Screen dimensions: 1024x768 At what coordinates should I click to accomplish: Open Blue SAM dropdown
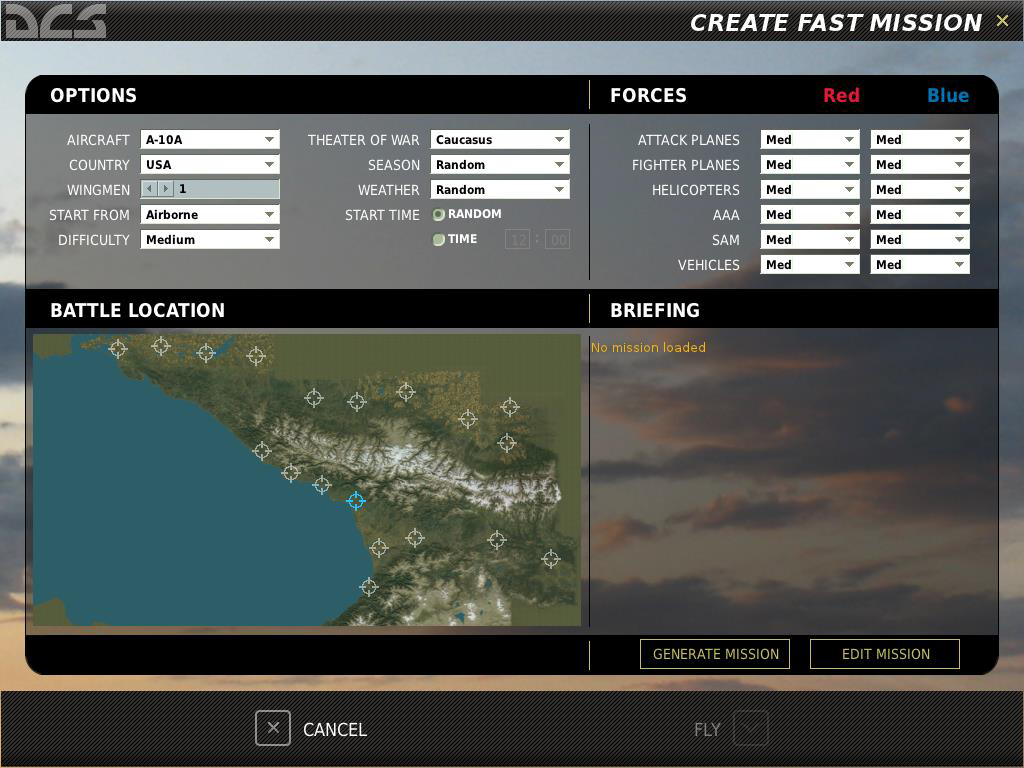920,239
